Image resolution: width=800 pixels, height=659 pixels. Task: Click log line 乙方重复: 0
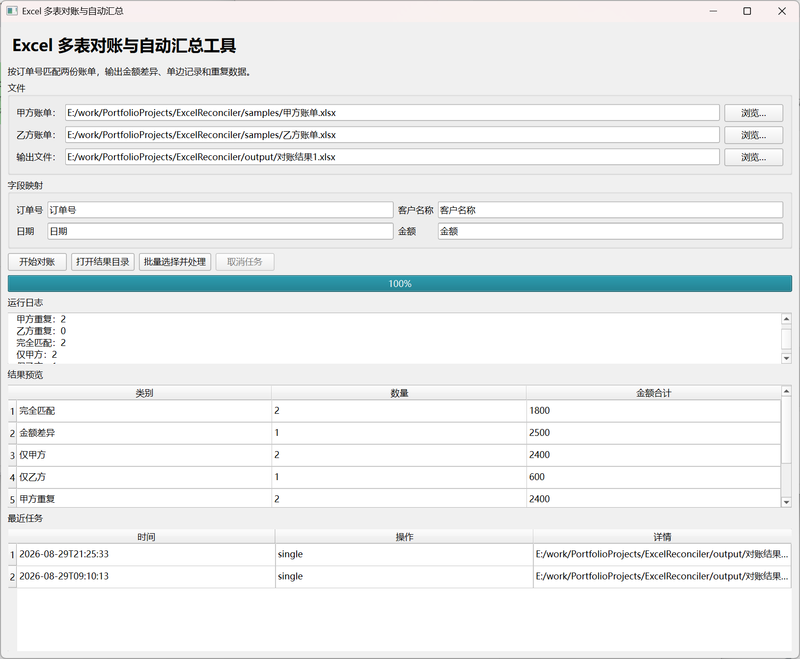tap(41, 331)
